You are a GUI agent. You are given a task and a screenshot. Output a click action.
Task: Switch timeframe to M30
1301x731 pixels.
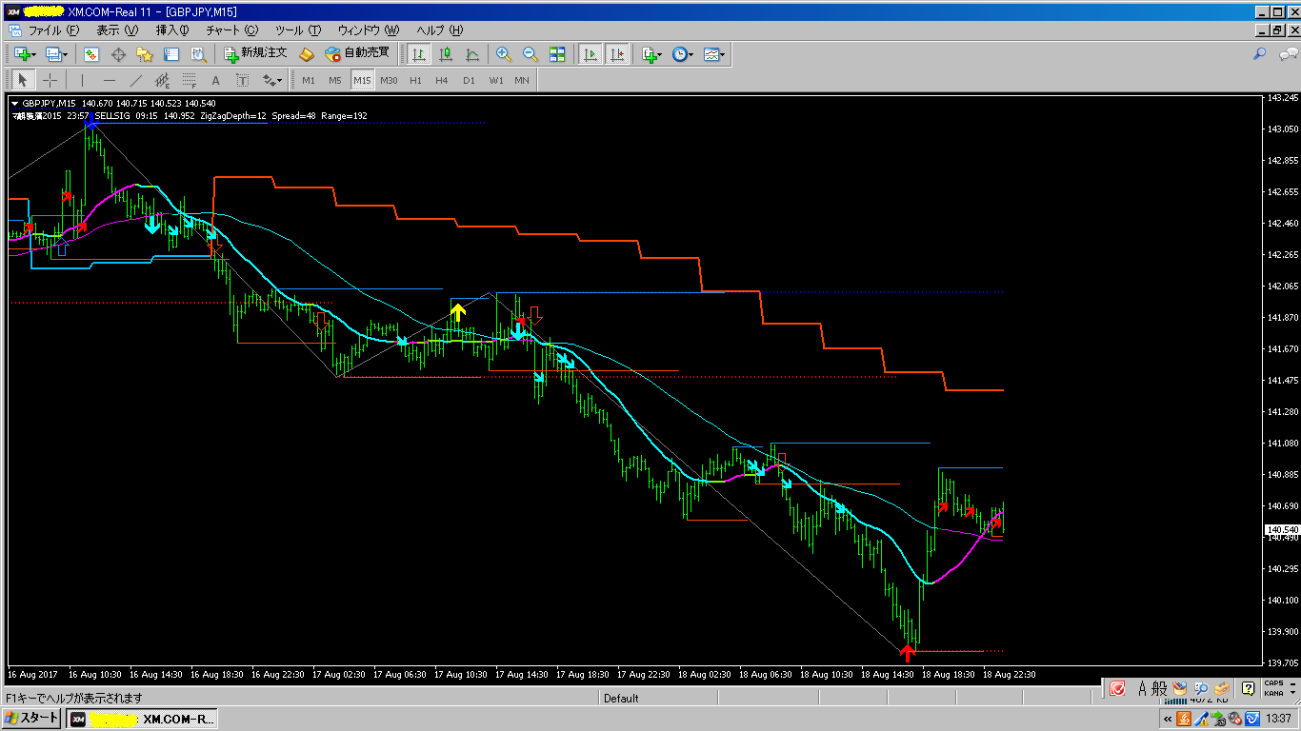click(x=388, y=80)
